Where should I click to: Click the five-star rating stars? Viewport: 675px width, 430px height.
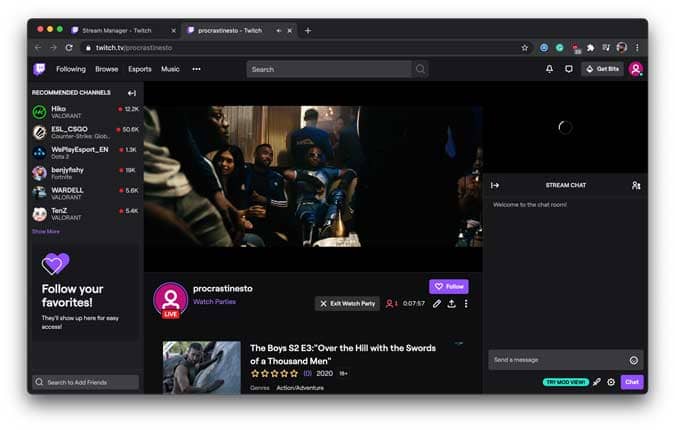point(274,374)
